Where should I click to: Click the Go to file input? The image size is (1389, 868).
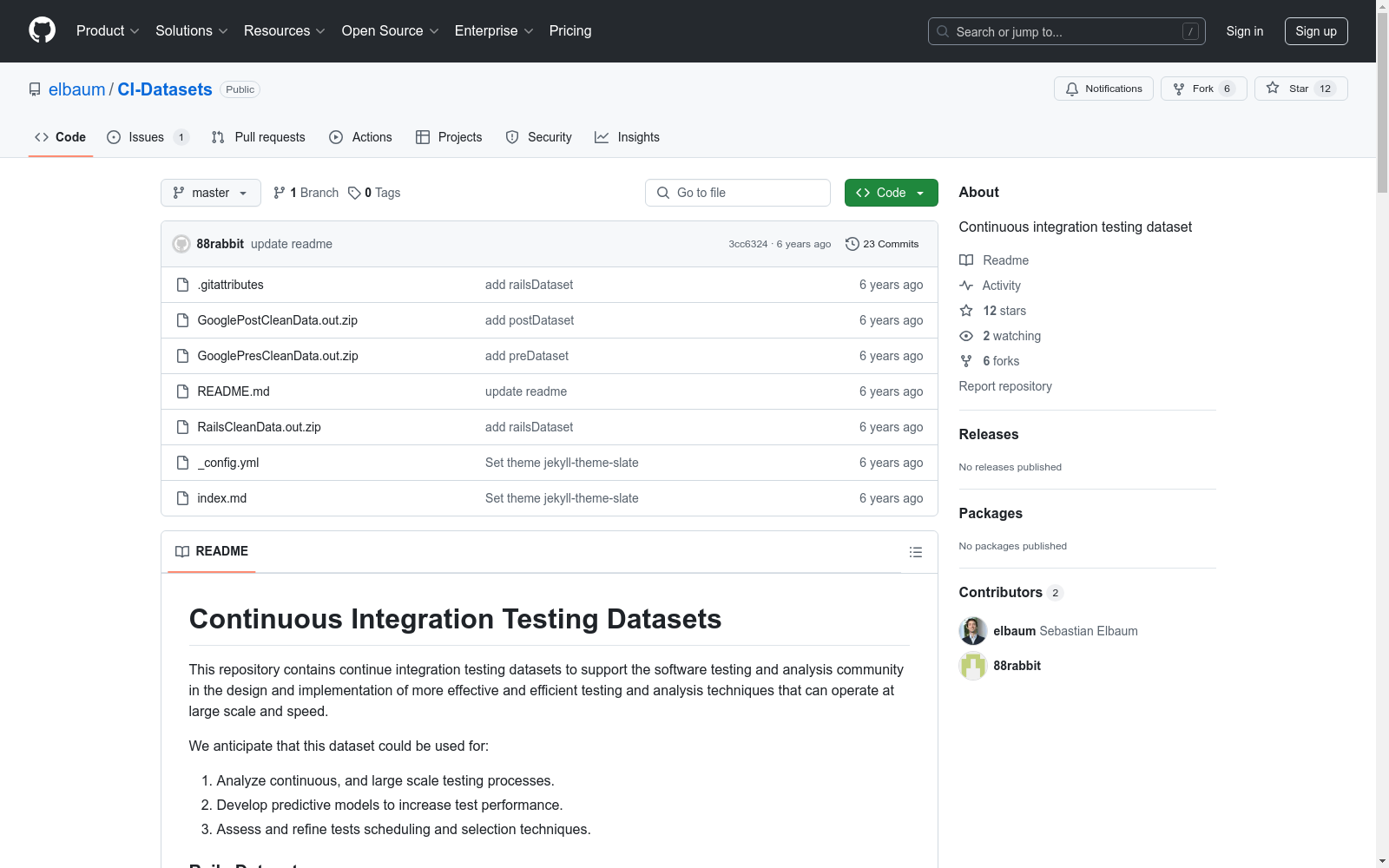(x=738, y=193)
